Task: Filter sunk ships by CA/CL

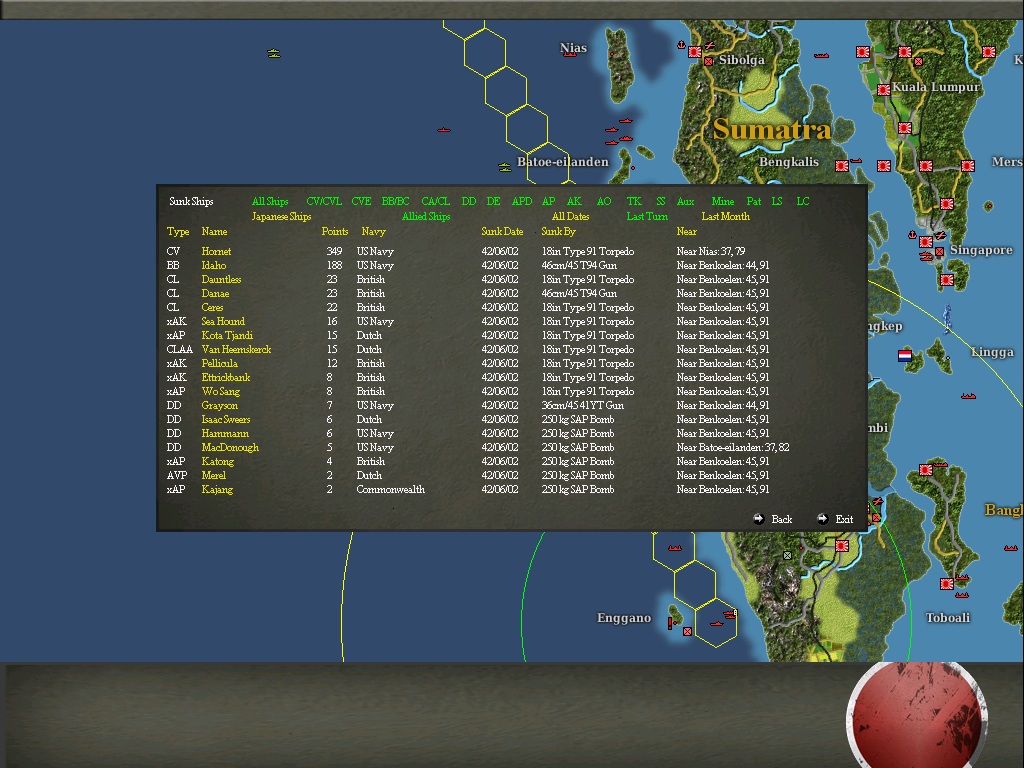Action: [436, 201]
